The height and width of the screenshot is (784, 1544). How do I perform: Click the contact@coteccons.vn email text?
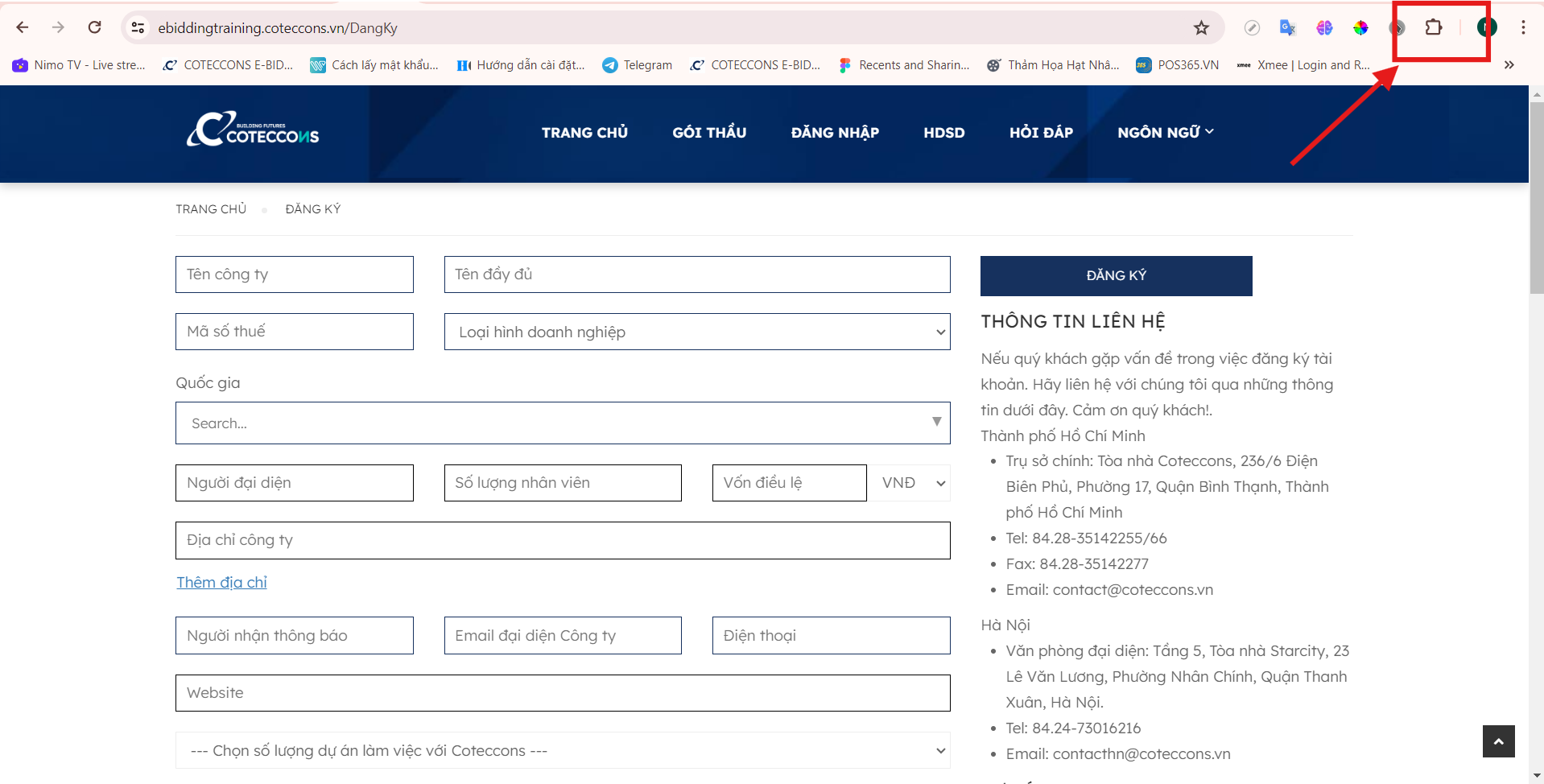1133,589
